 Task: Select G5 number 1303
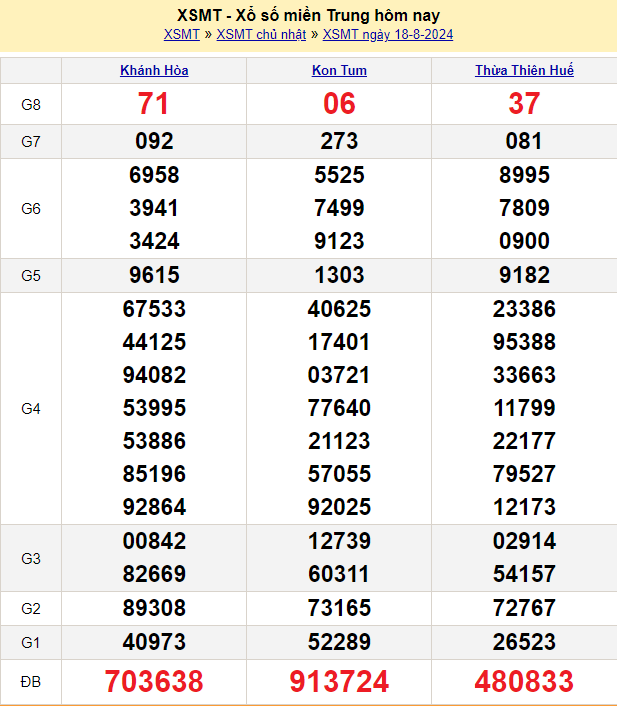click(x=339, y=275)
